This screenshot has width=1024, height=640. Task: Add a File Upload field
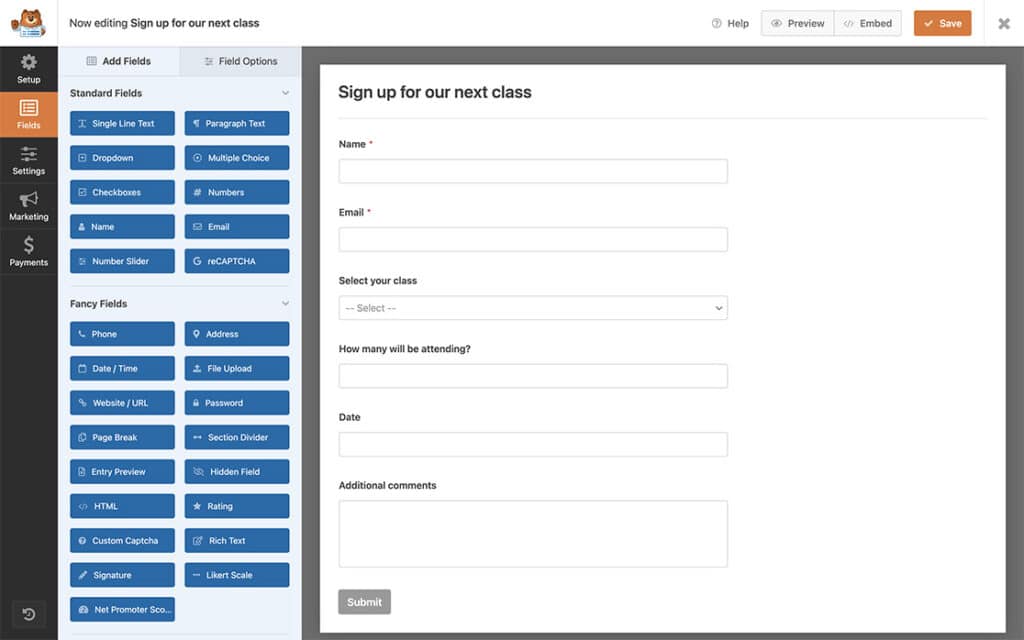point(236,368)
